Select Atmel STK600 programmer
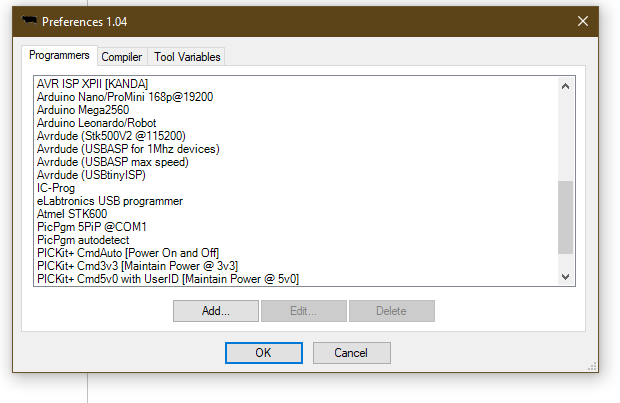 [x=73, y=214]
